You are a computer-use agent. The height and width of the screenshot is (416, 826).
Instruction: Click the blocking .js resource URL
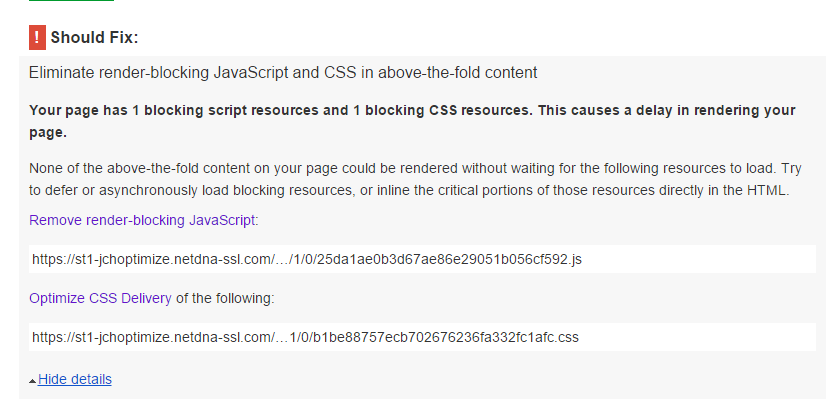(x=307, y=259)
